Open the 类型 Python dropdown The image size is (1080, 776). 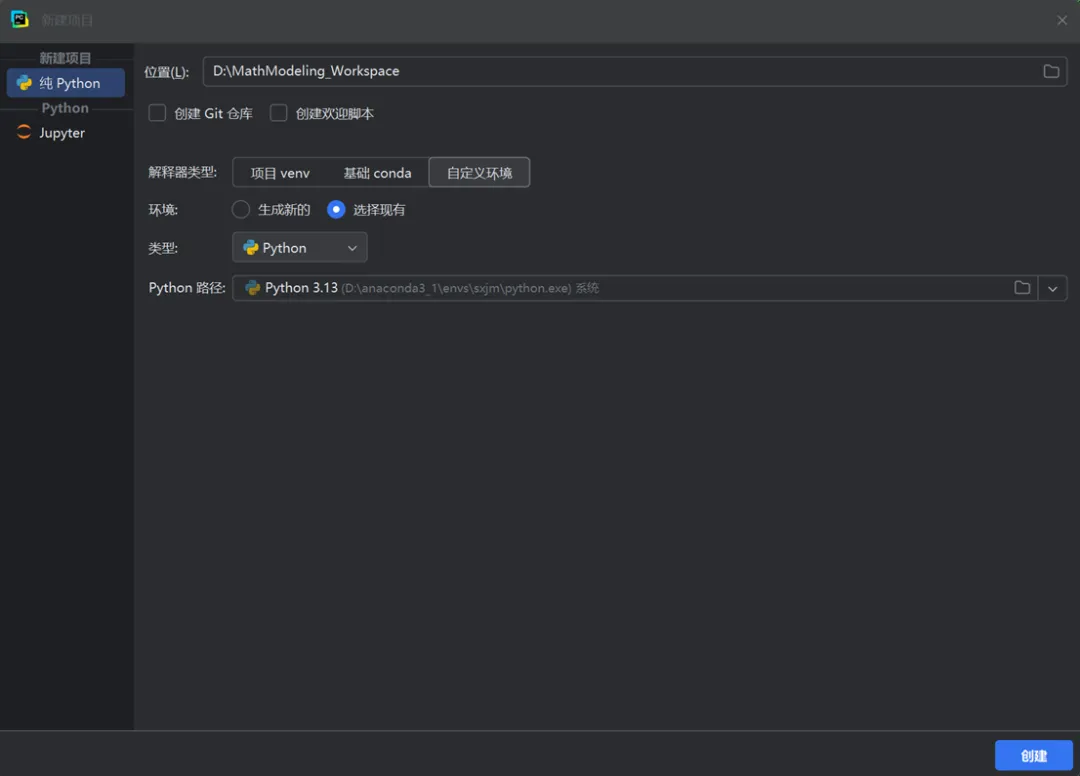[x=300, y=248]
